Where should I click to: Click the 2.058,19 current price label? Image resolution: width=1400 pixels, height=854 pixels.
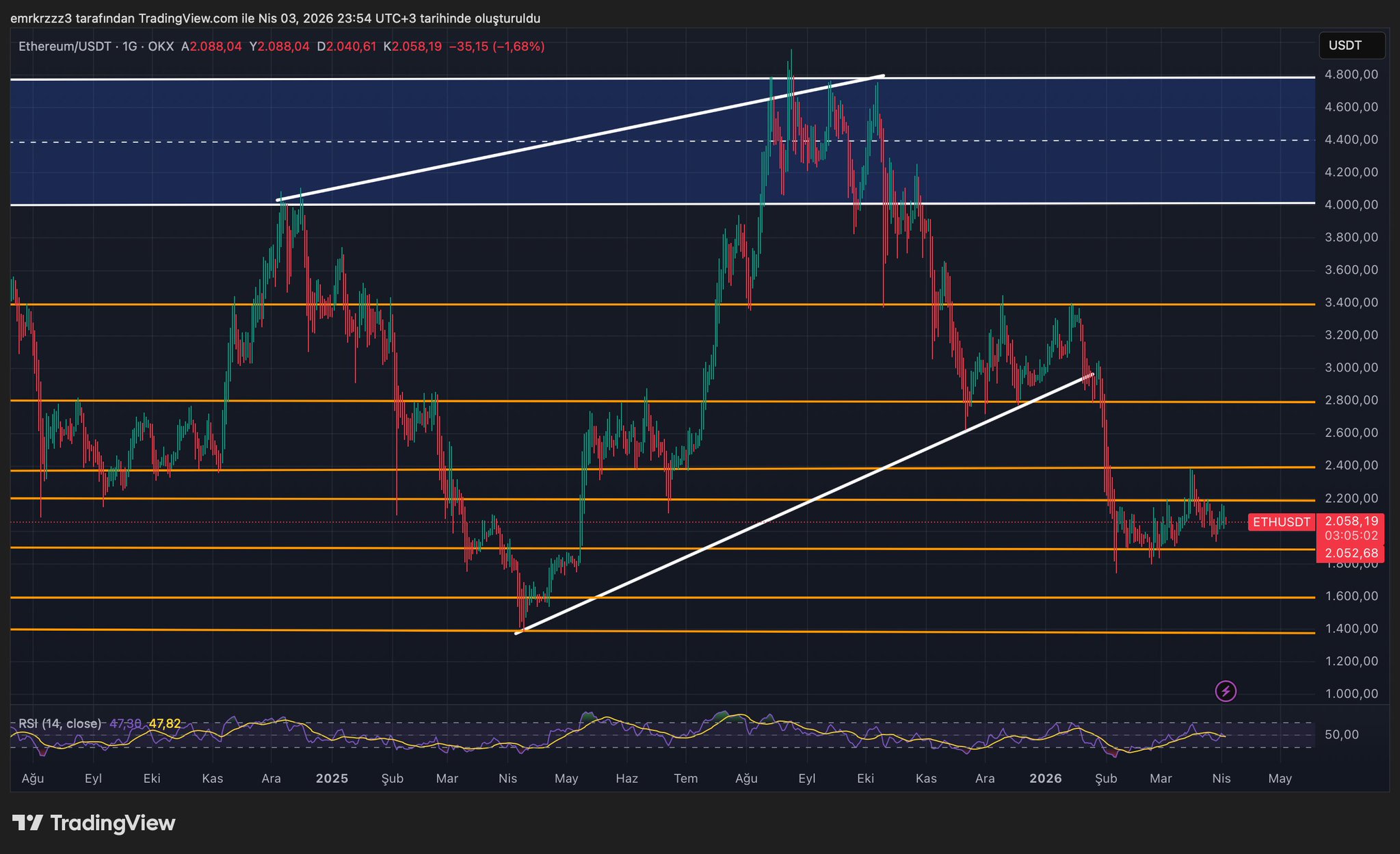pyautogui.click(x=1351, y=521)
